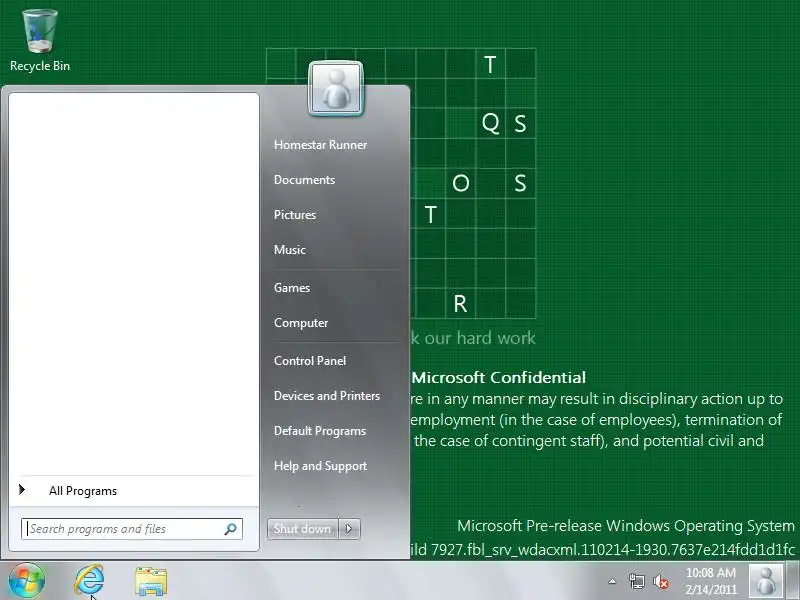Viewport: 800px width, 600px height.
Task: Open the Recycle Bin desktop icon
Action: coord(40,41)
